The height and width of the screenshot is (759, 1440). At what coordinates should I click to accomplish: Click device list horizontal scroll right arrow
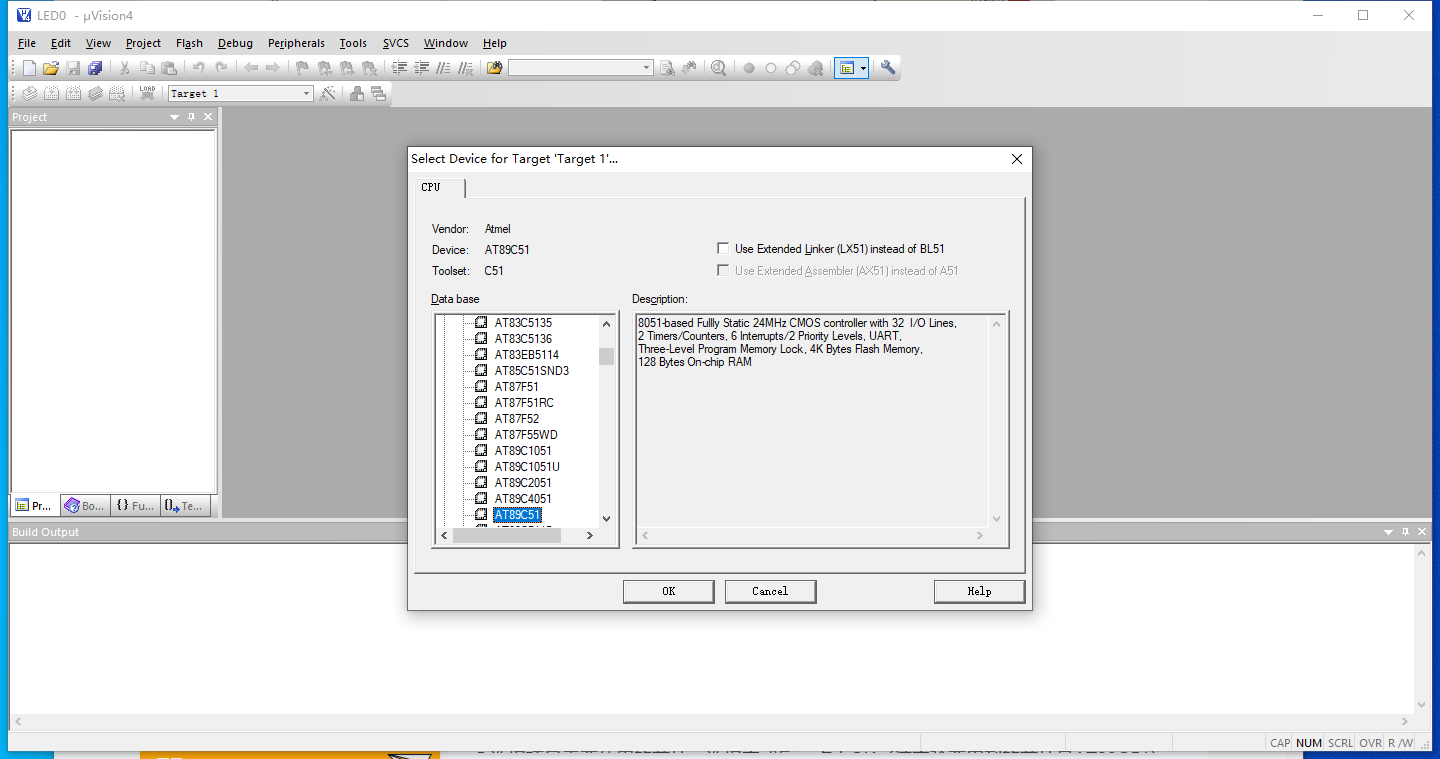[x=590, y=536]
